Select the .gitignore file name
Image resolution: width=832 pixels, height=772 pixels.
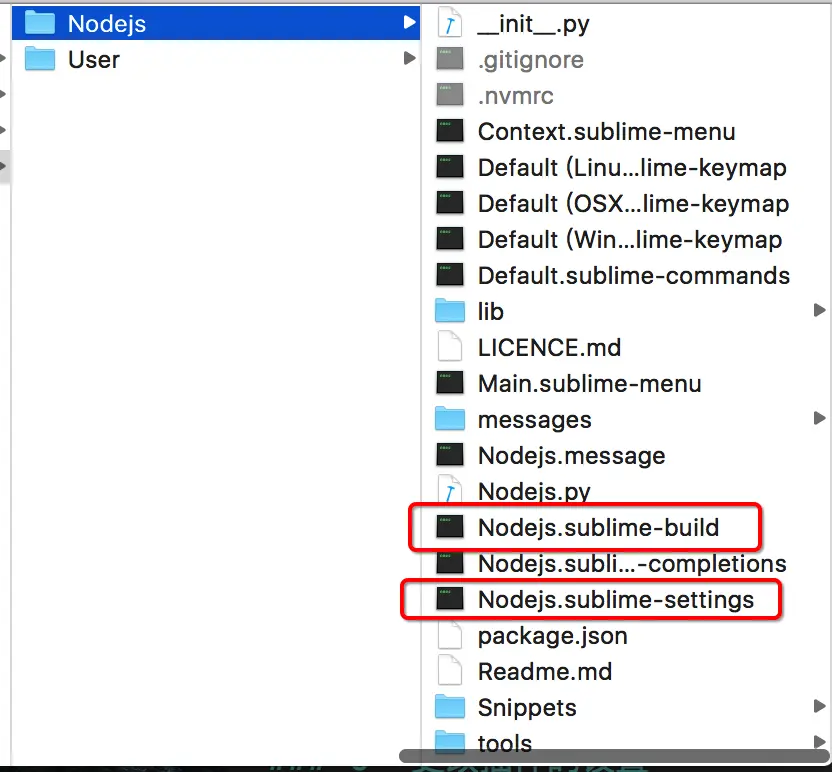[x=531, y=60]
